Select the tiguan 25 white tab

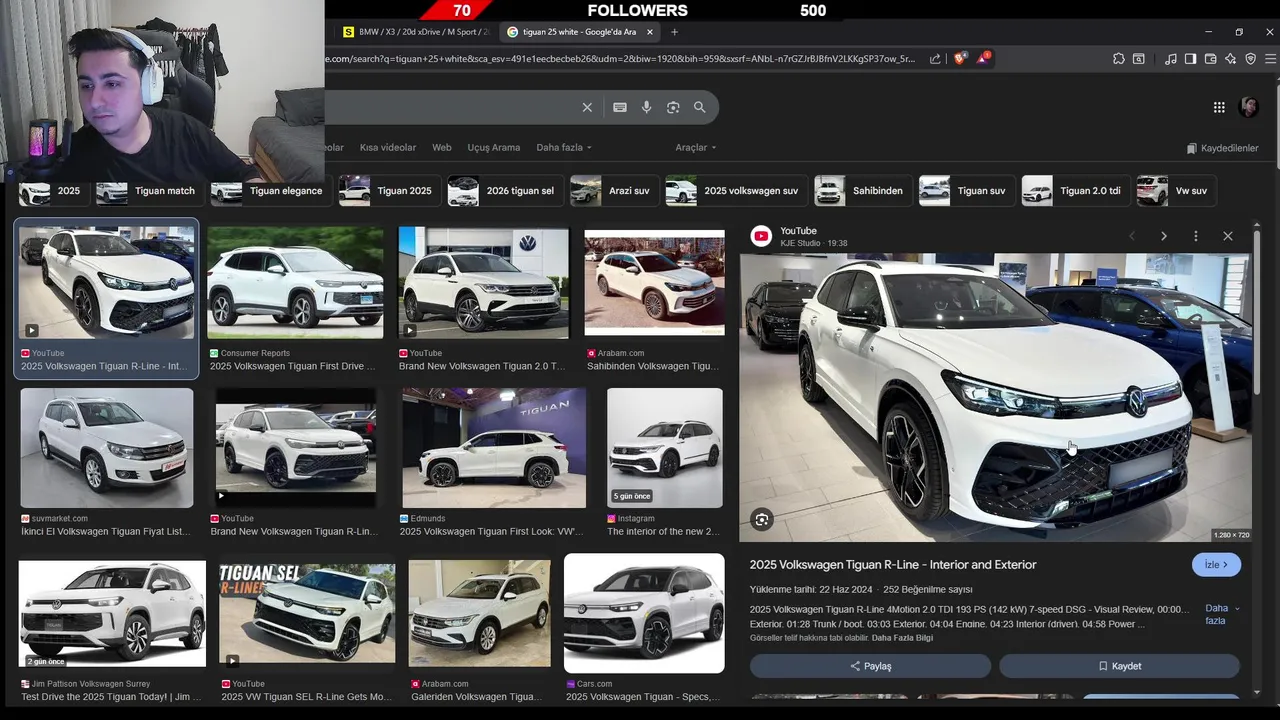tap(578, 32)
